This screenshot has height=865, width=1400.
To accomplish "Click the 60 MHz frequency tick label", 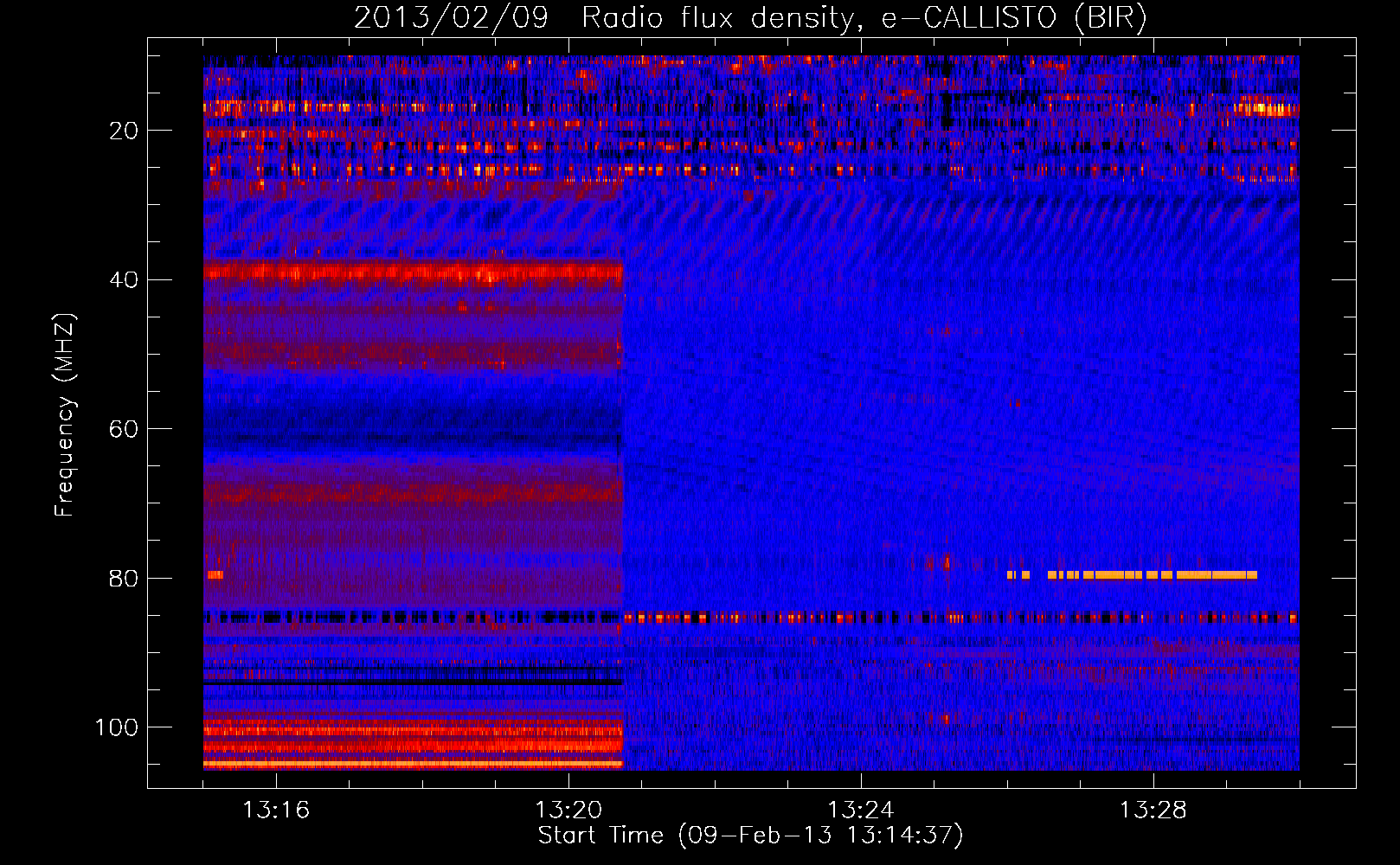I will tap(125, 430).
